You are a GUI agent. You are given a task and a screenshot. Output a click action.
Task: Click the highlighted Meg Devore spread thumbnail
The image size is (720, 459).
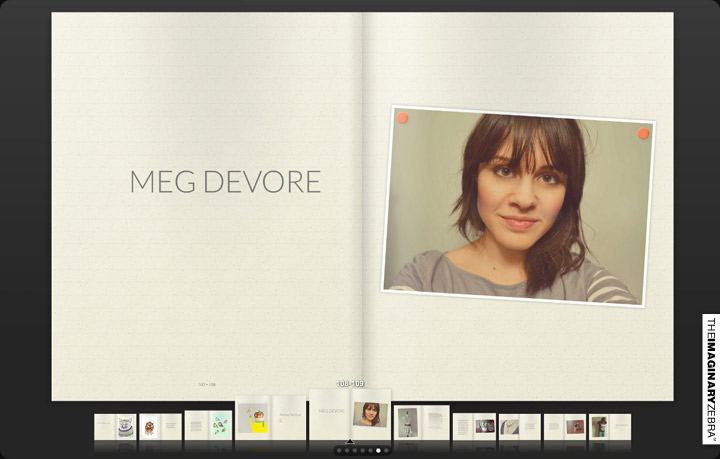point(349,413)
